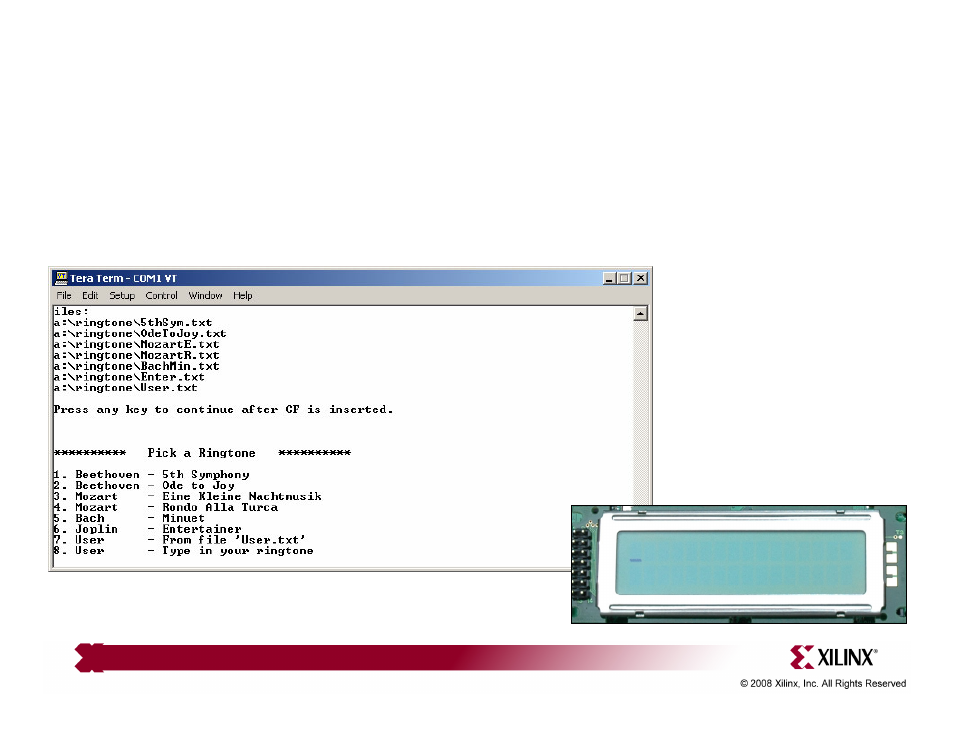Image resolution: width=954 pixels, height=737 pixels.
Task: Open the Window menu
Action: pos(205,296)
